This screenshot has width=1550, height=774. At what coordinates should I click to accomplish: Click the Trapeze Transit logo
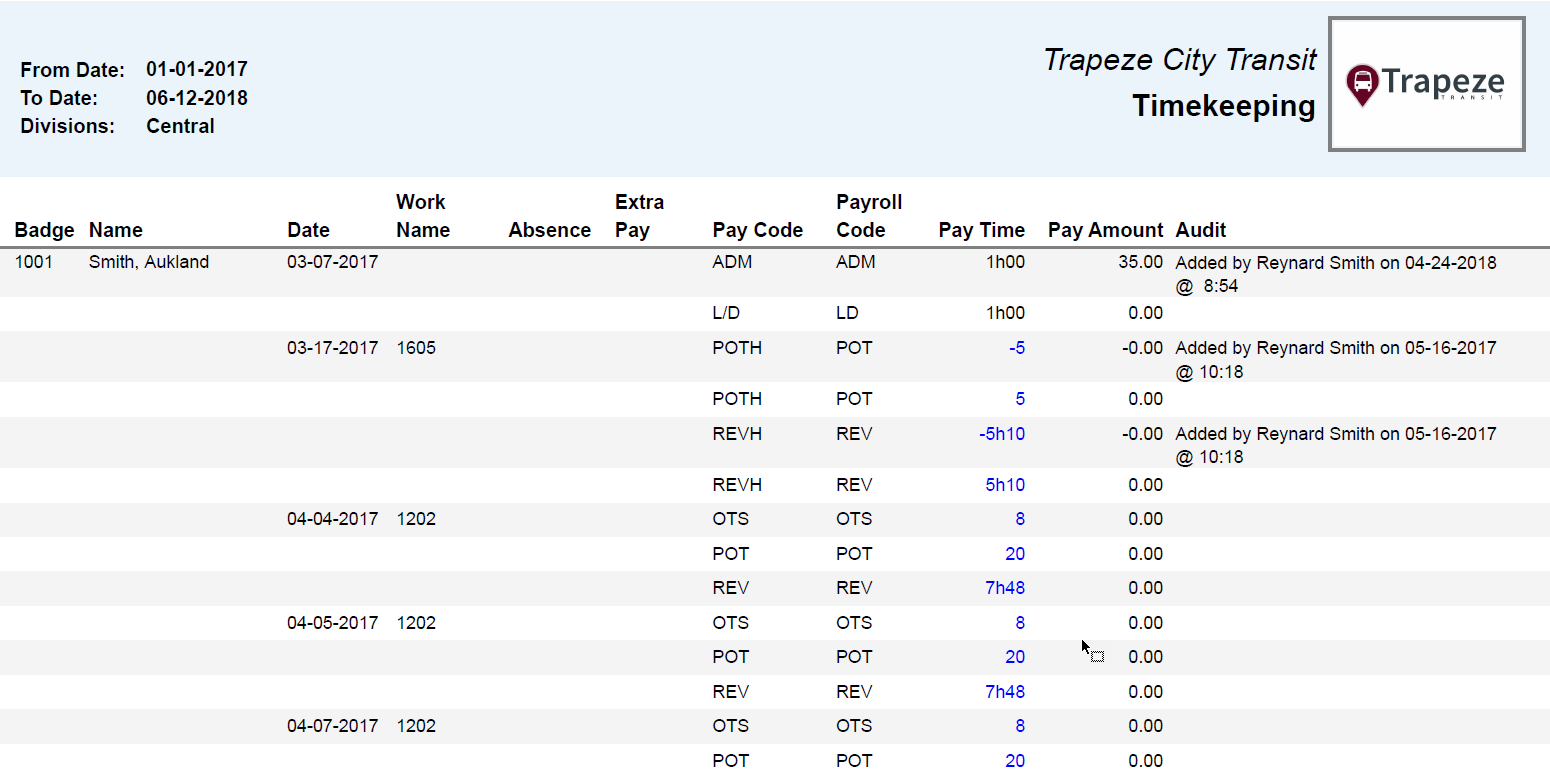point(1427,84)
